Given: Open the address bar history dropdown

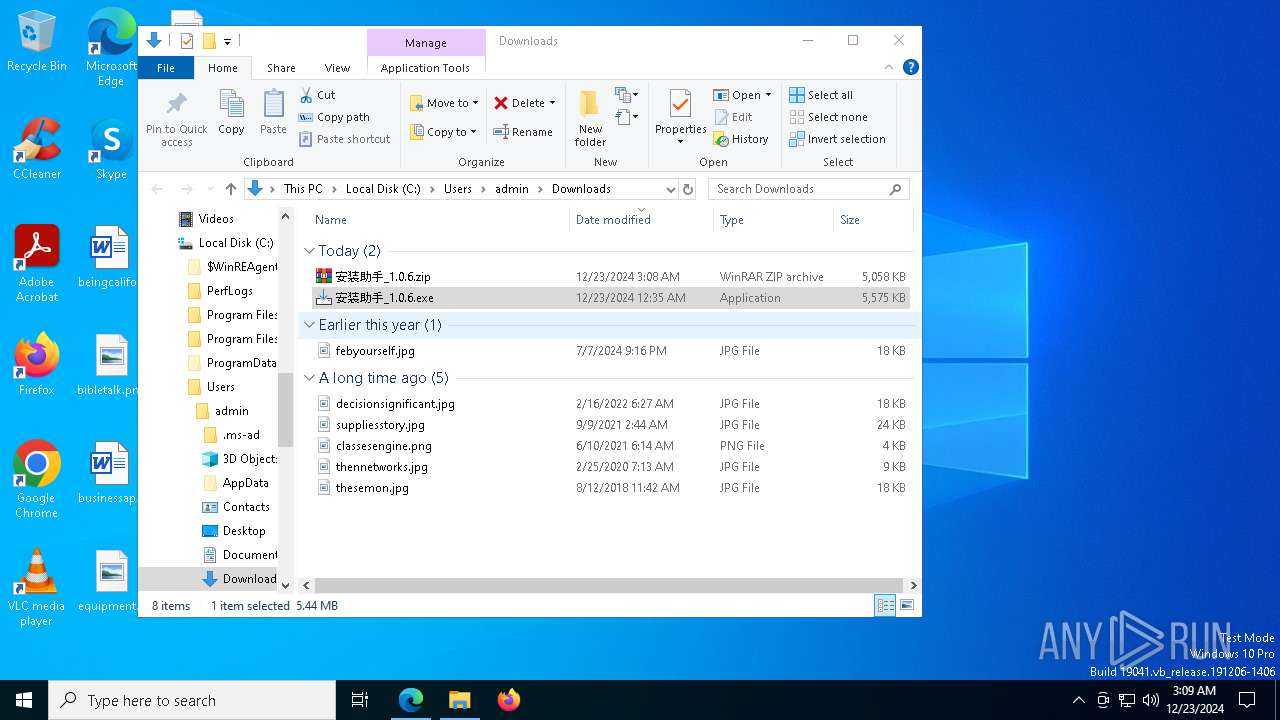Looking at the screenshot, I should click(x=670, y=189).
